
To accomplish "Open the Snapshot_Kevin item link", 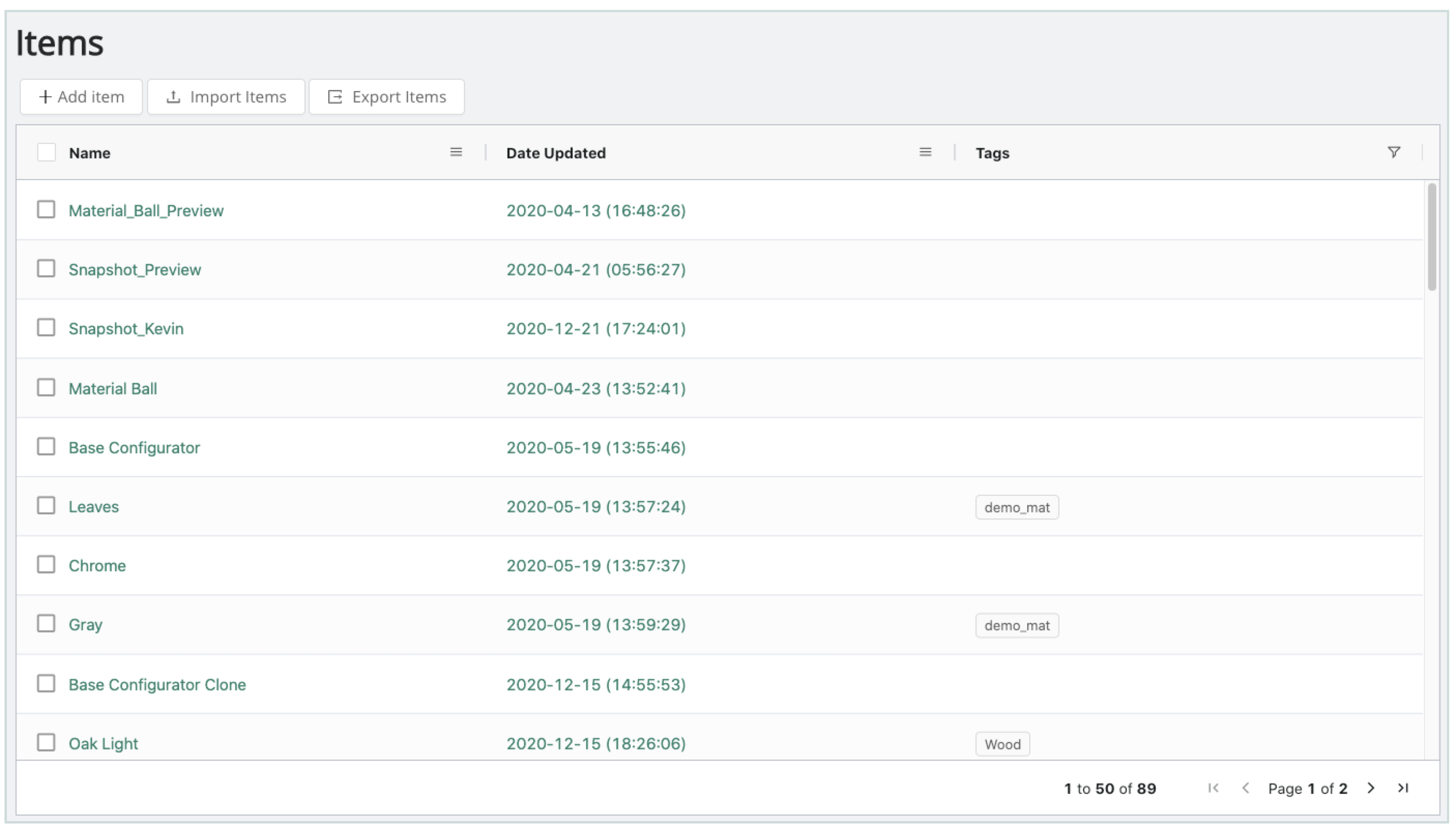I will (126, 329).
